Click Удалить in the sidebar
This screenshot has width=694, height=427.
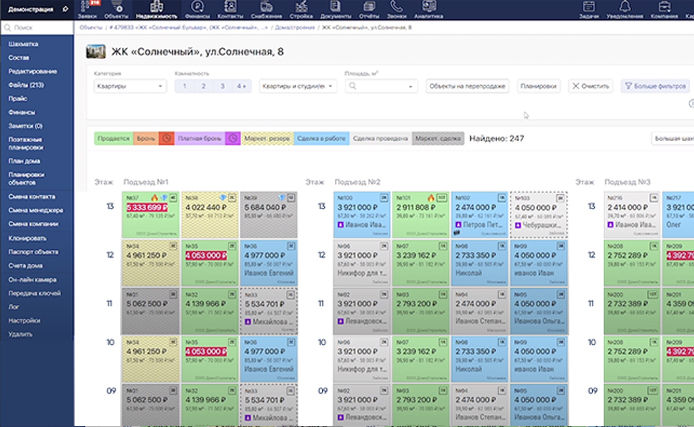tap(20, 334)
